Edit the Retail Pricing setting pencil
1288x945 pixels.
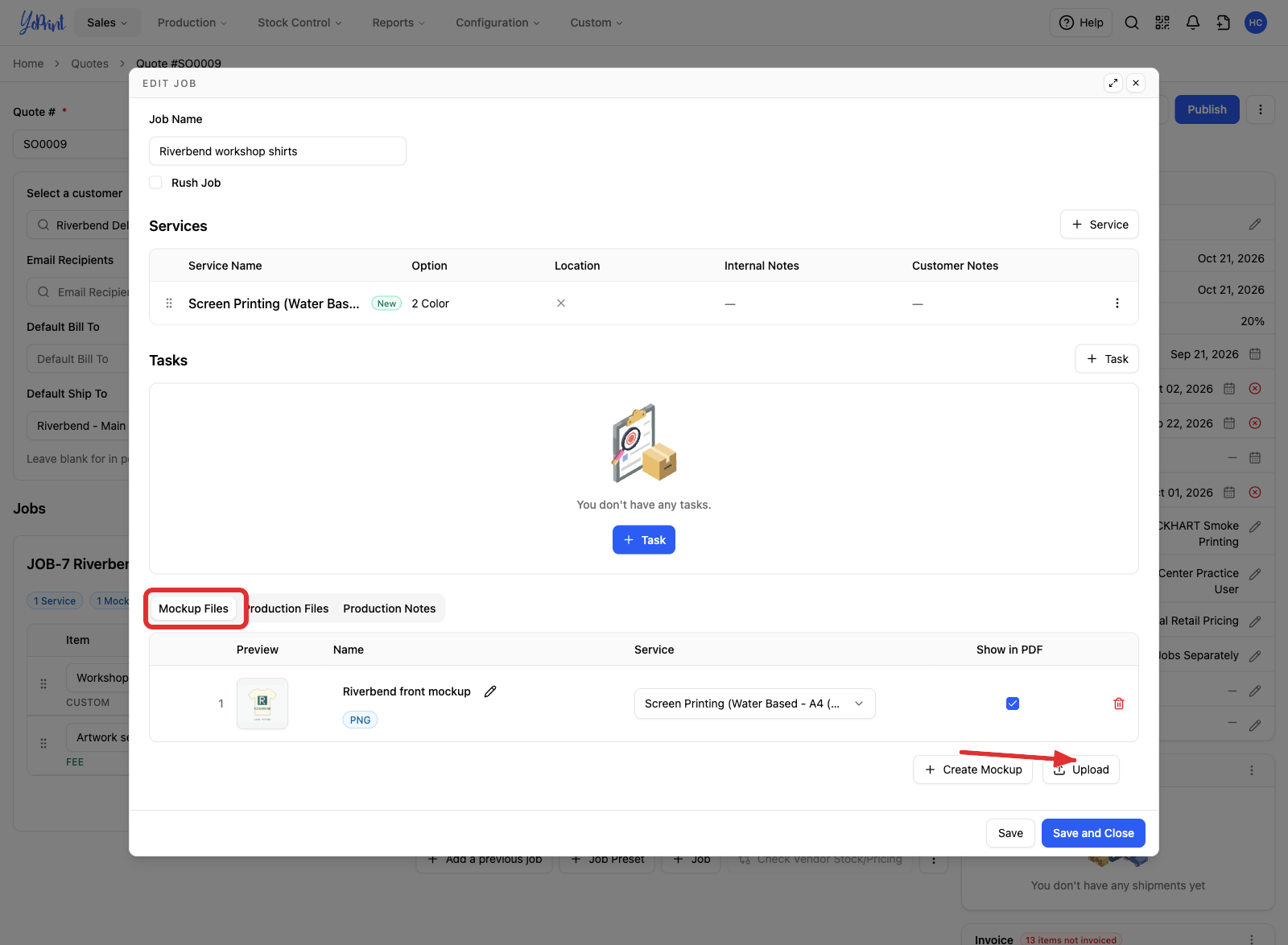[x=1255, y=621]
